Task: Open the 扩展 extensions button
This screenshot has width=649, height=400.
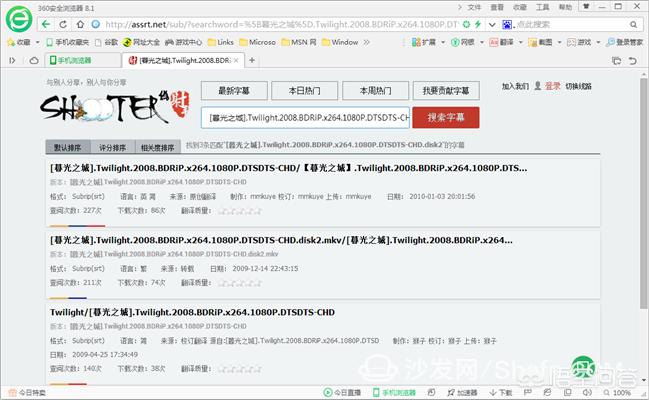Action: coord(424,42)
